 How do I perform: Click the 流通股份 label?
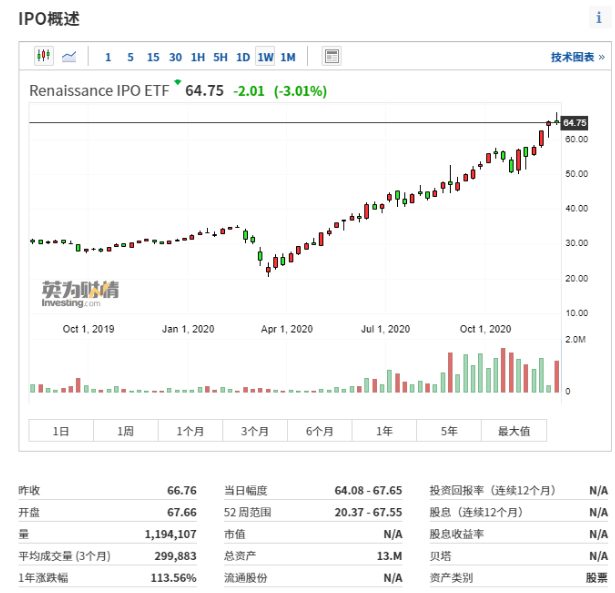point(246,578)
